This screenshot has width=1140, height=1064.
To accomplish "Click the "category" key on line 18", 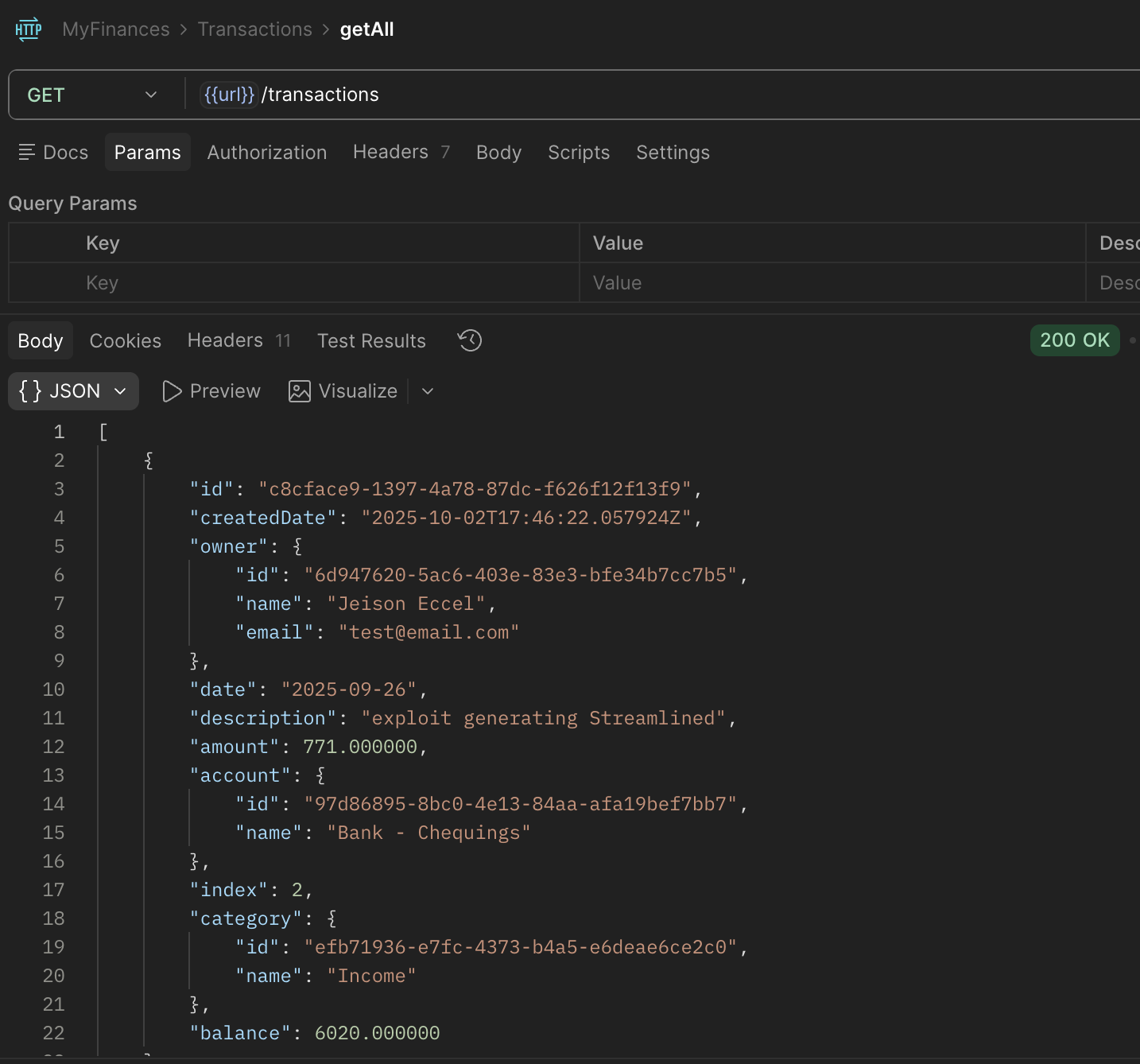I will click(x=246, y=918).
